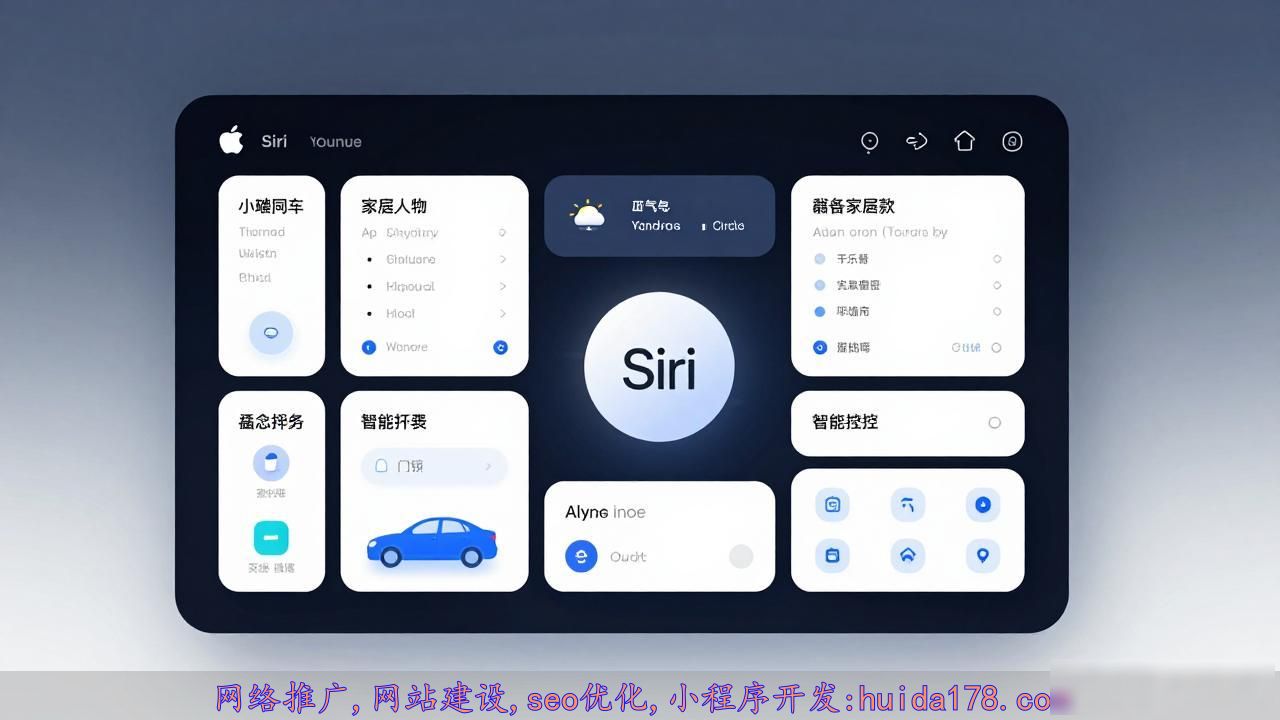1280x720 pixels.
Task: Toggle the gray circle in the Alyne inoe card
Action: pyautogui.click(x=741, y=556)
